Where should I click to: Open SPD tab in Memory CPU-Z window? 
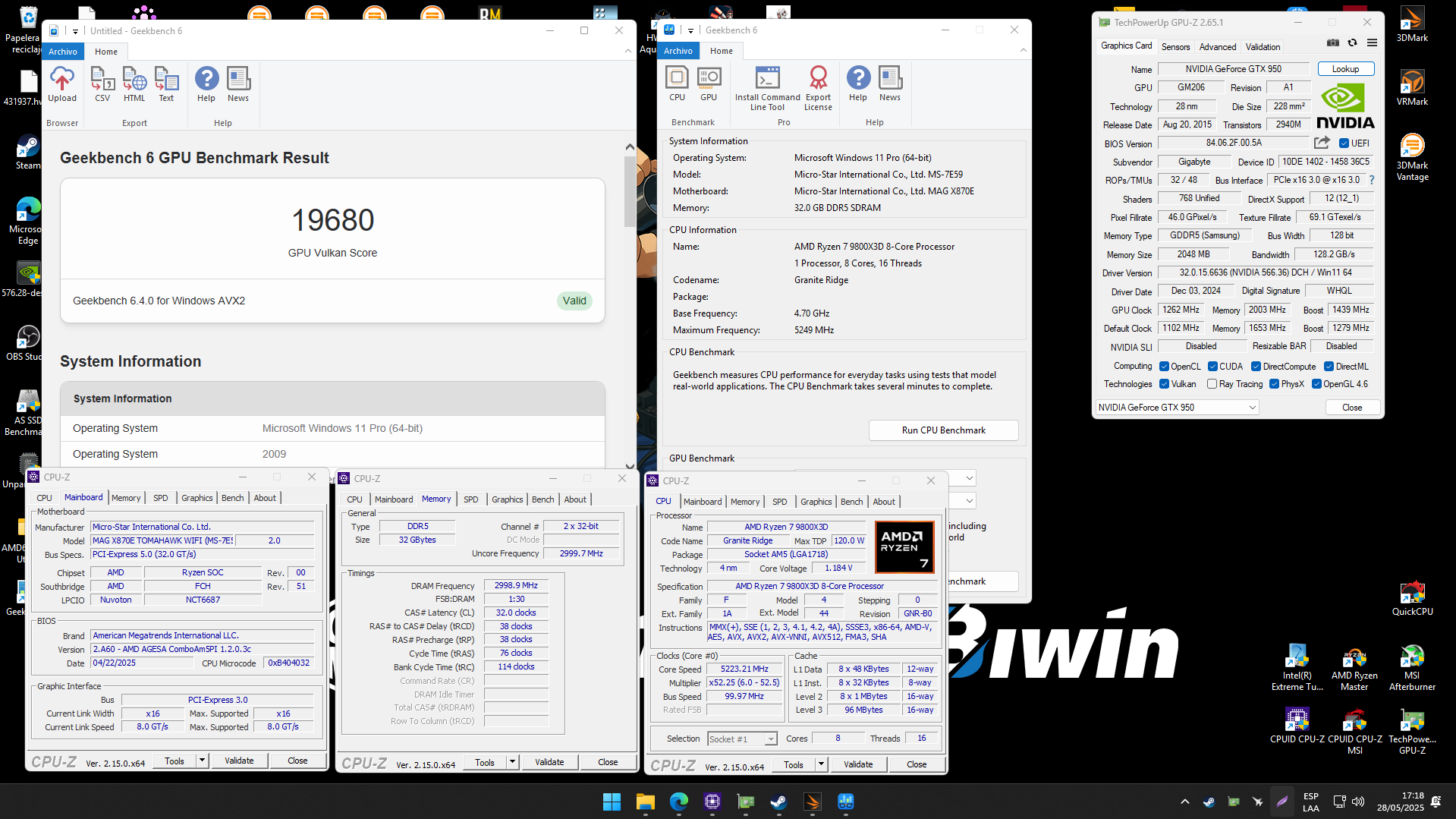click(x=470, y=499)
